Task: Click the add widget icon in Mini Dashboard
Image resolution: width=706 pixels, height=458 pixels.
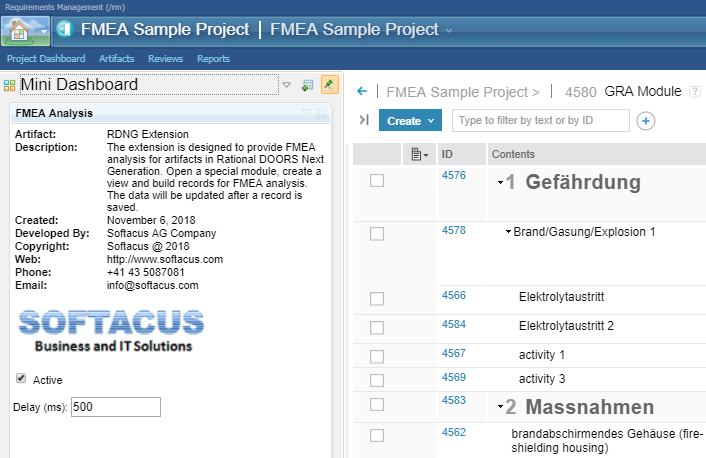Action: tap(308, 85)
